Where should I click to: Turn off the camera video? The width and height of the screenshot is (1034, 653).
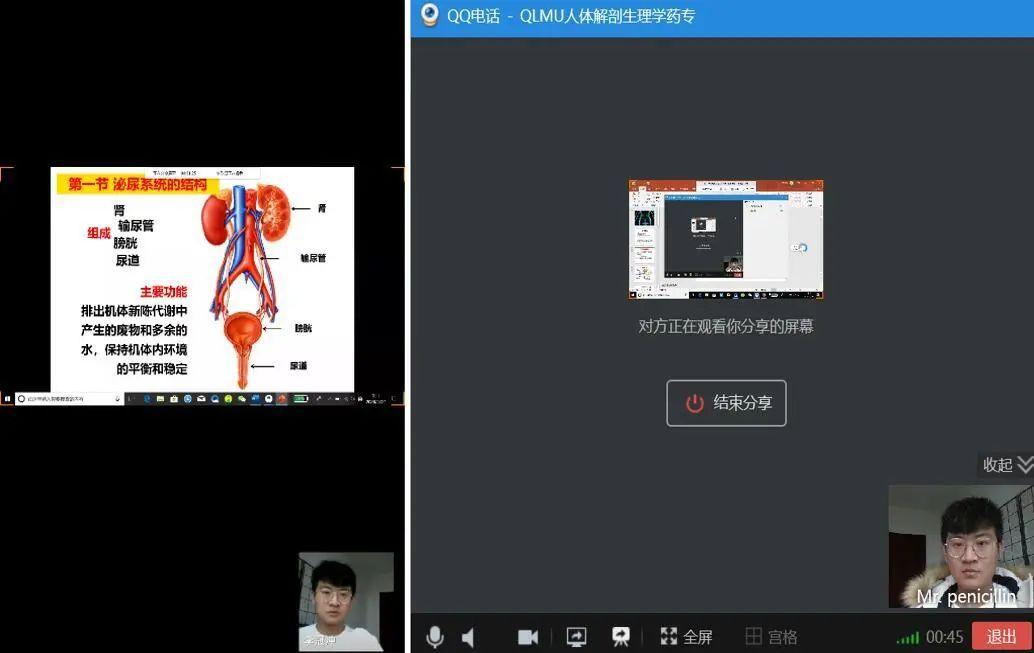(528, 637)
